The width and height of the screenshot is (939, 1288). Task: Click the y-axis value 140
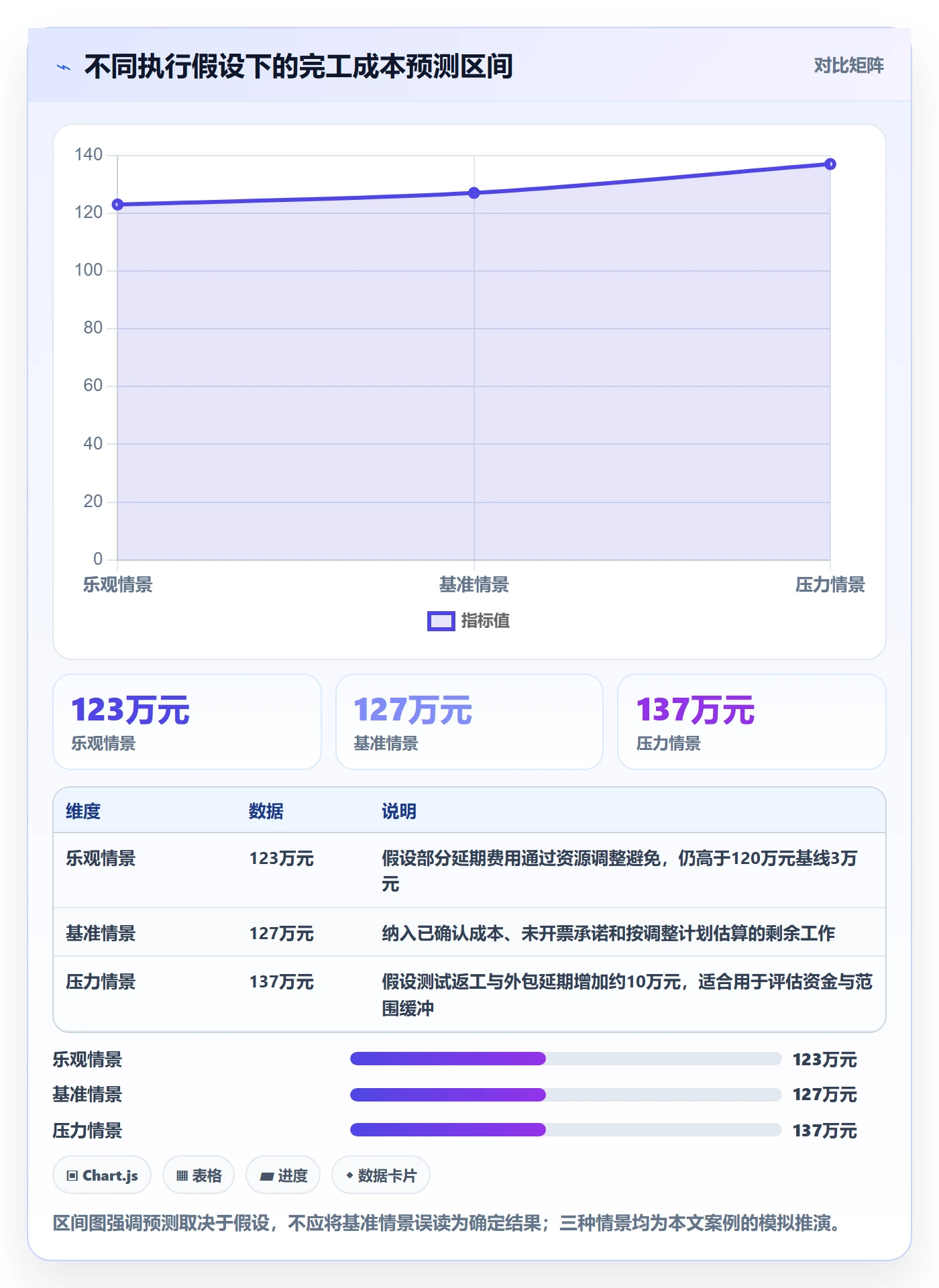click(89, 155)
